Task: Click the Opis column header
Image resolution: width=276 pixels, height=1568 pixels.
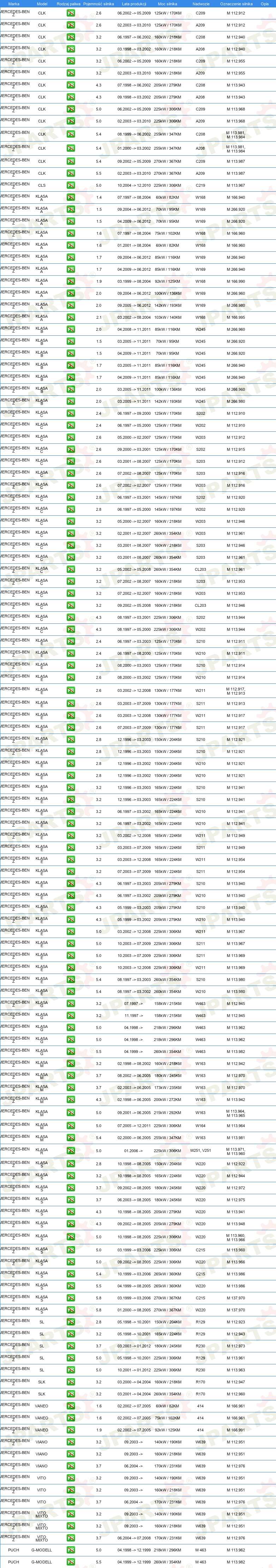Action: [264, 4]
